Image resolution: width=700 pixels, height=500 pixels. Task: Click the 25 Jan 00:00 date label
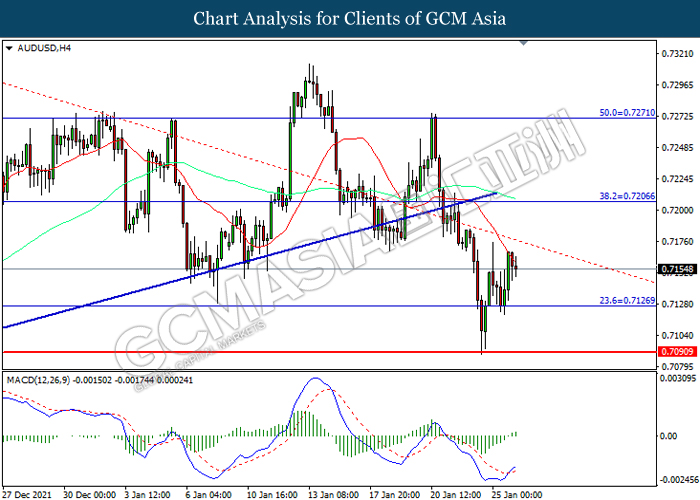pos(517,495)
